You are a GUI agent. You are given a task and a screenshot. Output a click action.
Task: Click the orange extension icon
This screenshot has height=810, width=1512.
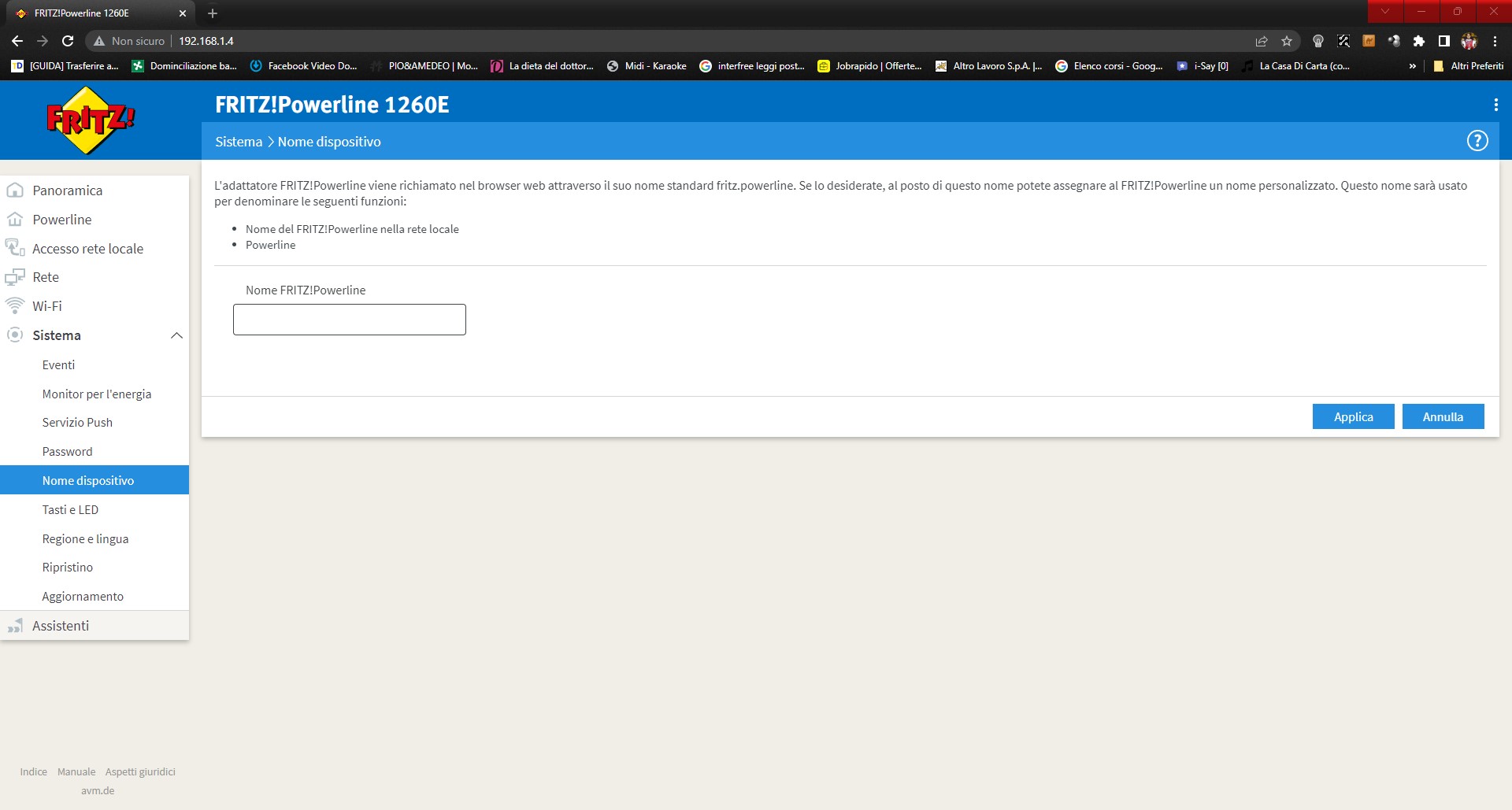coord(1369,41)
